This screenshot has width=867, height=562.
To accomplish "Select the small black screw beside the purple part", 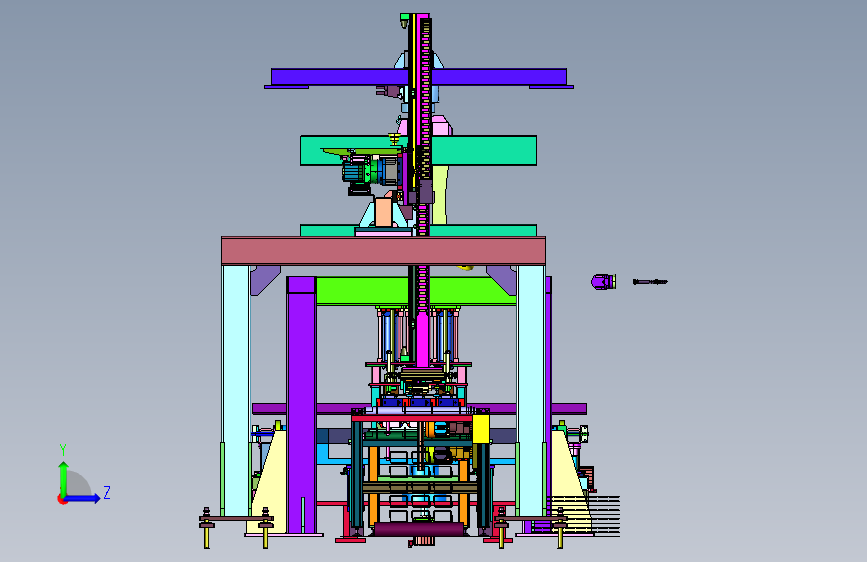I will pos(650,282).
